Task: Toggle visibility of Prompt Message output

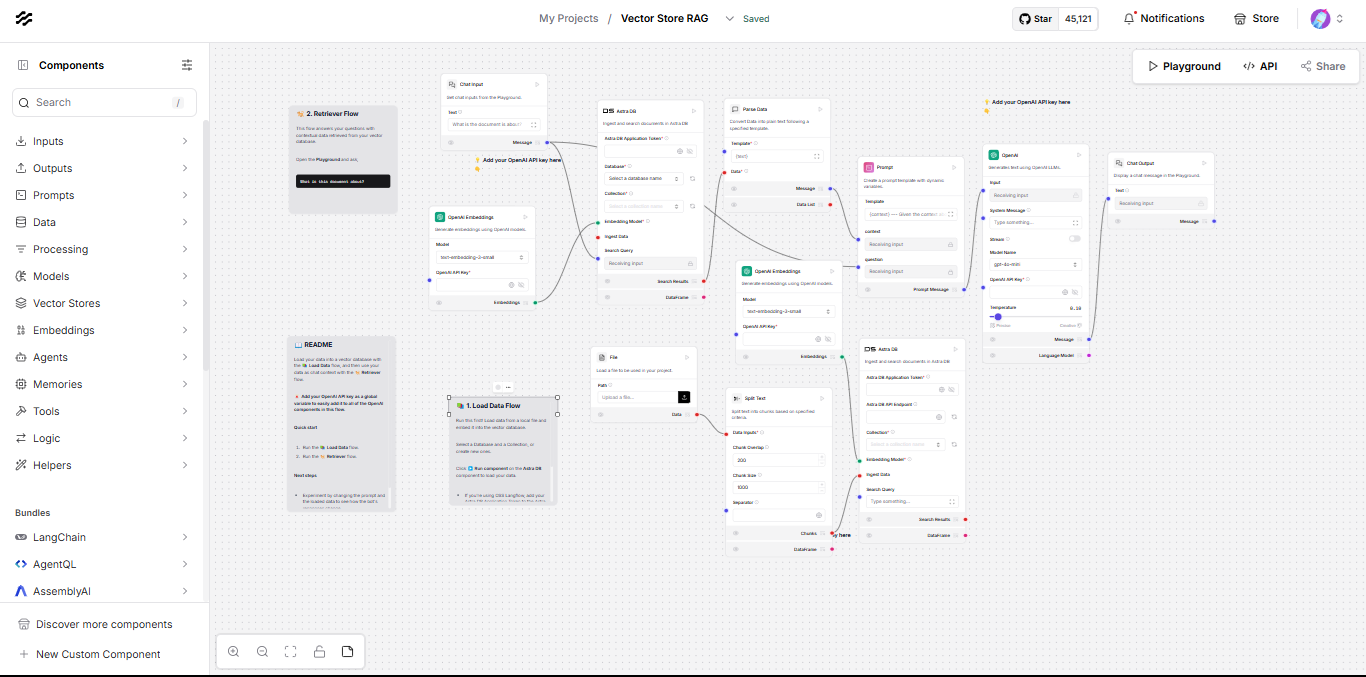Action: pos(867,289)
